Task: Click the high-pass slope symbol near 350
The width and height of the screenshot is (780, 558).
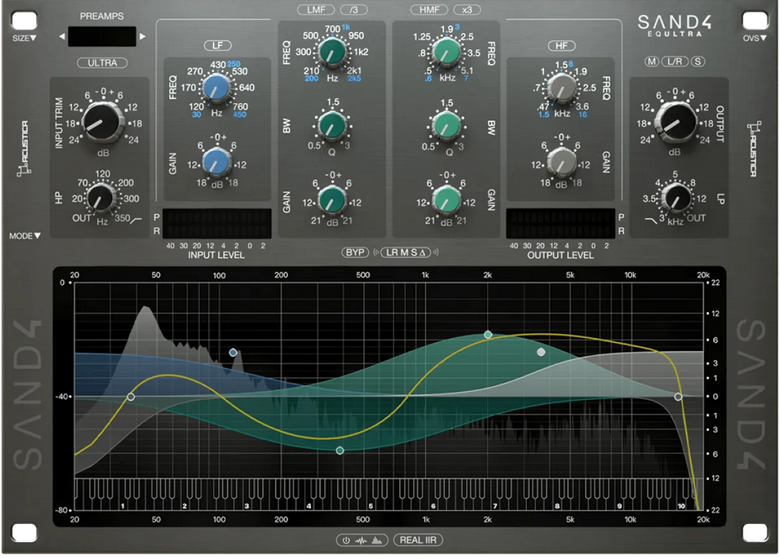Action: point(136,219)
